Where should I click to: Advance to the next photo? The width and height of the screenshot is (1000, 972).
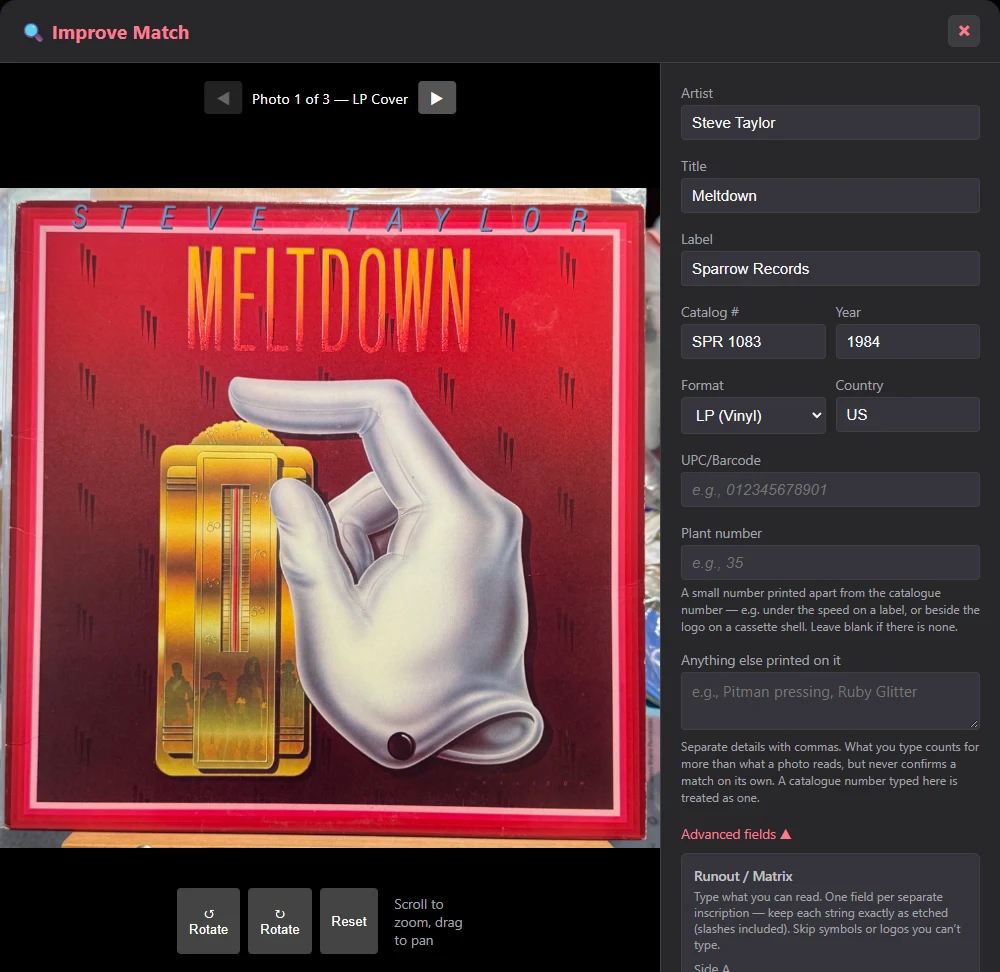pos(437,98)
